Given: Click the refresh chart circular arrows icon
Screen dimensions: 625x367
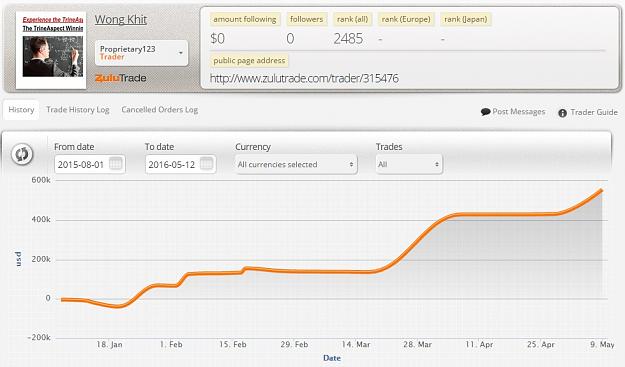Looking at the screenshot, I should pos(22,154).
